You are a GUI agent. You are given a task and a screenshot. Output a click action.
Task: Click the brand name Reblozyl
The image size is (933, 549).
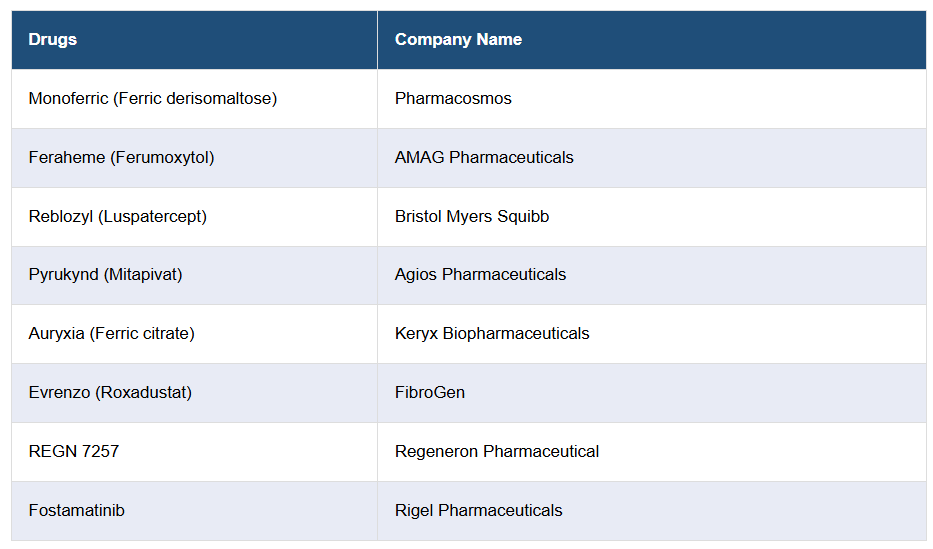pyautogui.click(x=61, y=217)
